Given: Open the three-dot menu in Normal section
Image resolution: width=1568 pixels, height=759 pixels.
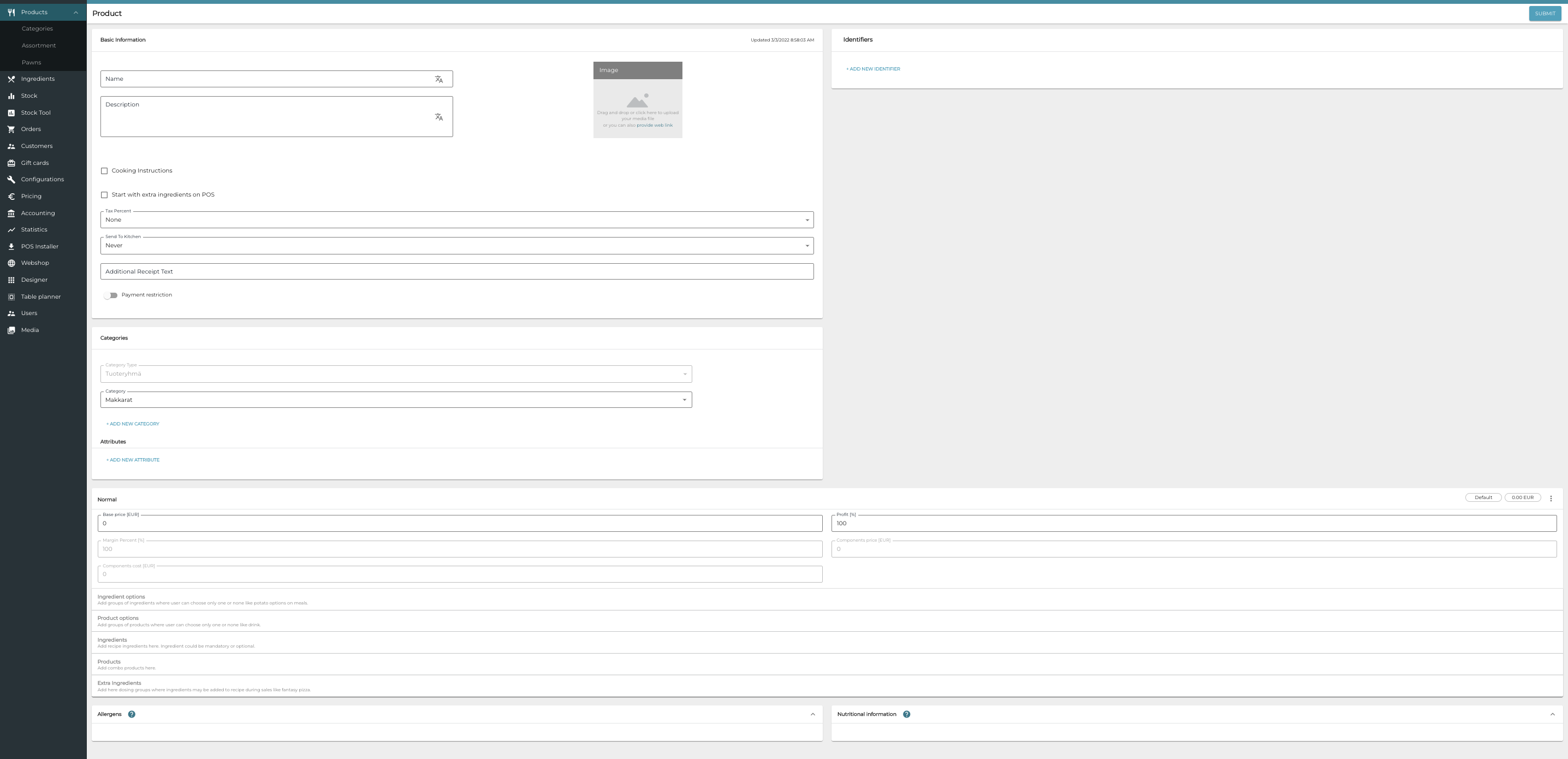Looking at the screenshot, I should tap(1551, 498).
